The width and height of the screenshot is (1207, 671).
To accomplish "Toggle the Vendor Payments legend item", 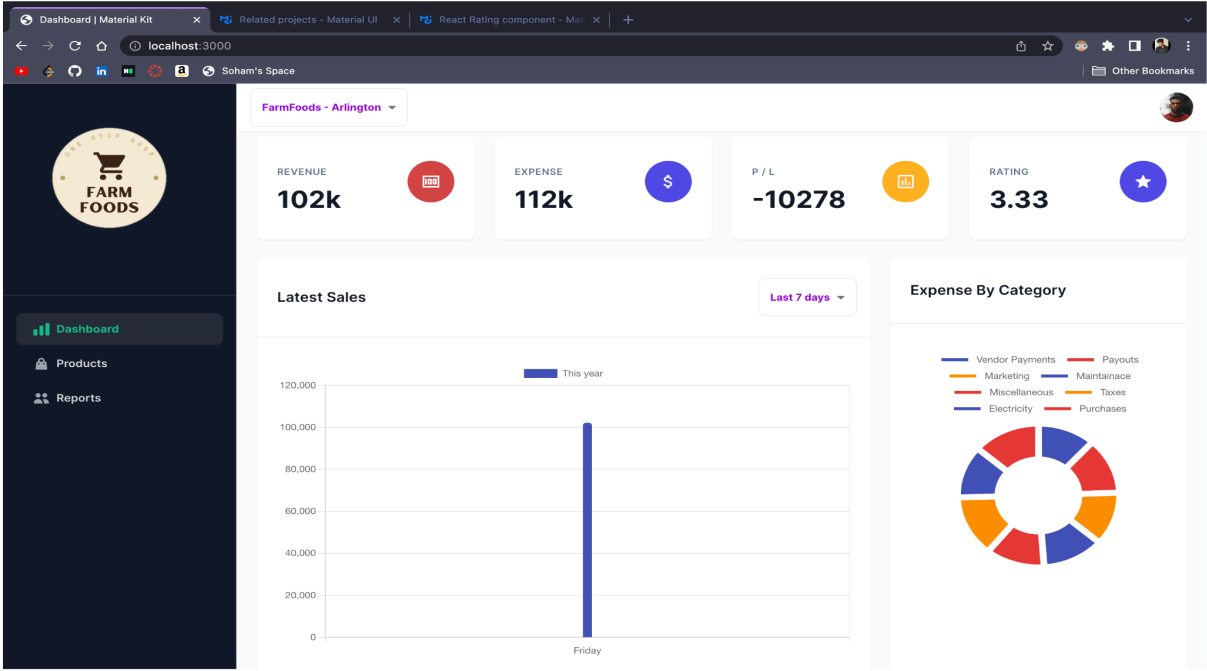I will [x=998, y=359].
